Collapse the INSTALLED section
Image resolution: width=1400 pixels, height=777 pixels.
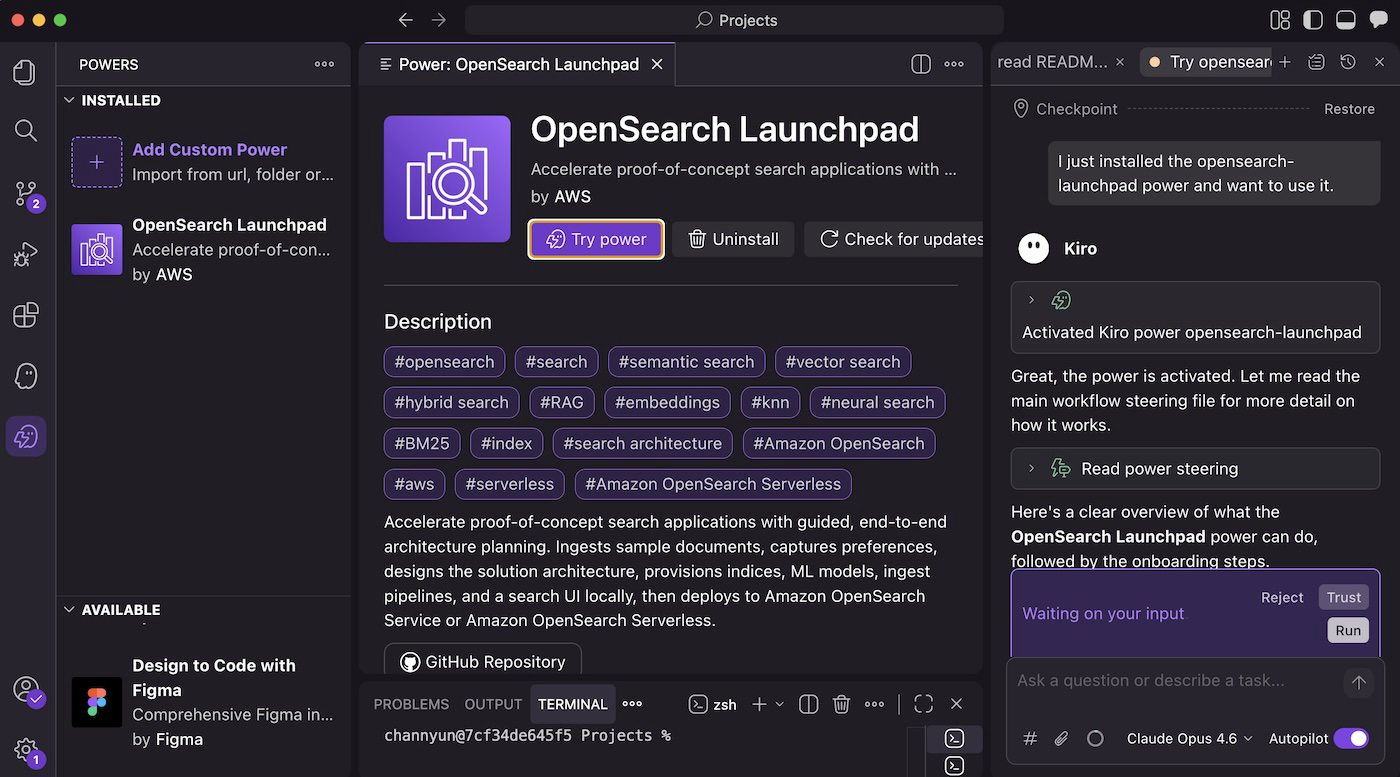pos(69,100)
